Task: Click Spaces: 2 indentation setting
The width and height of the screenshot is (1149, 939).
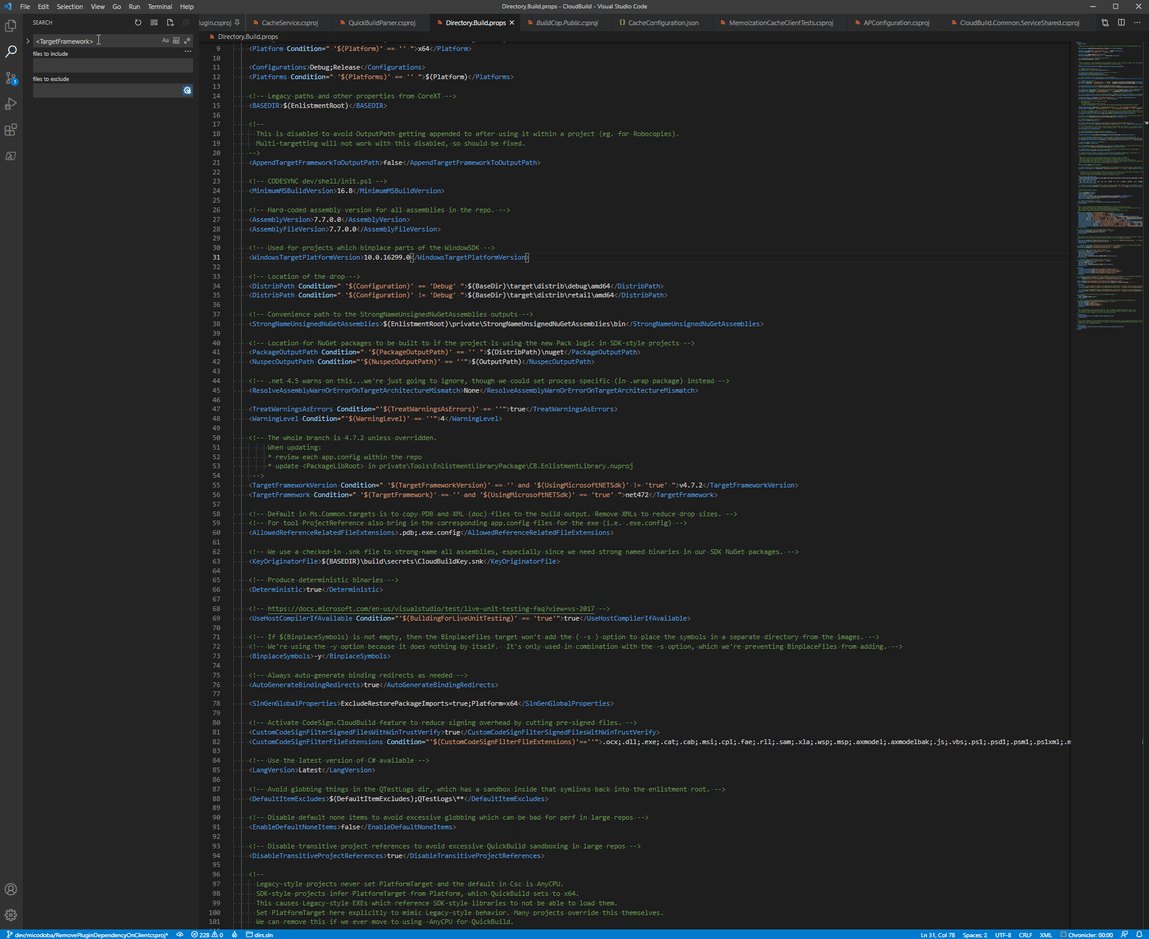Action: click(x=975, y=935)
